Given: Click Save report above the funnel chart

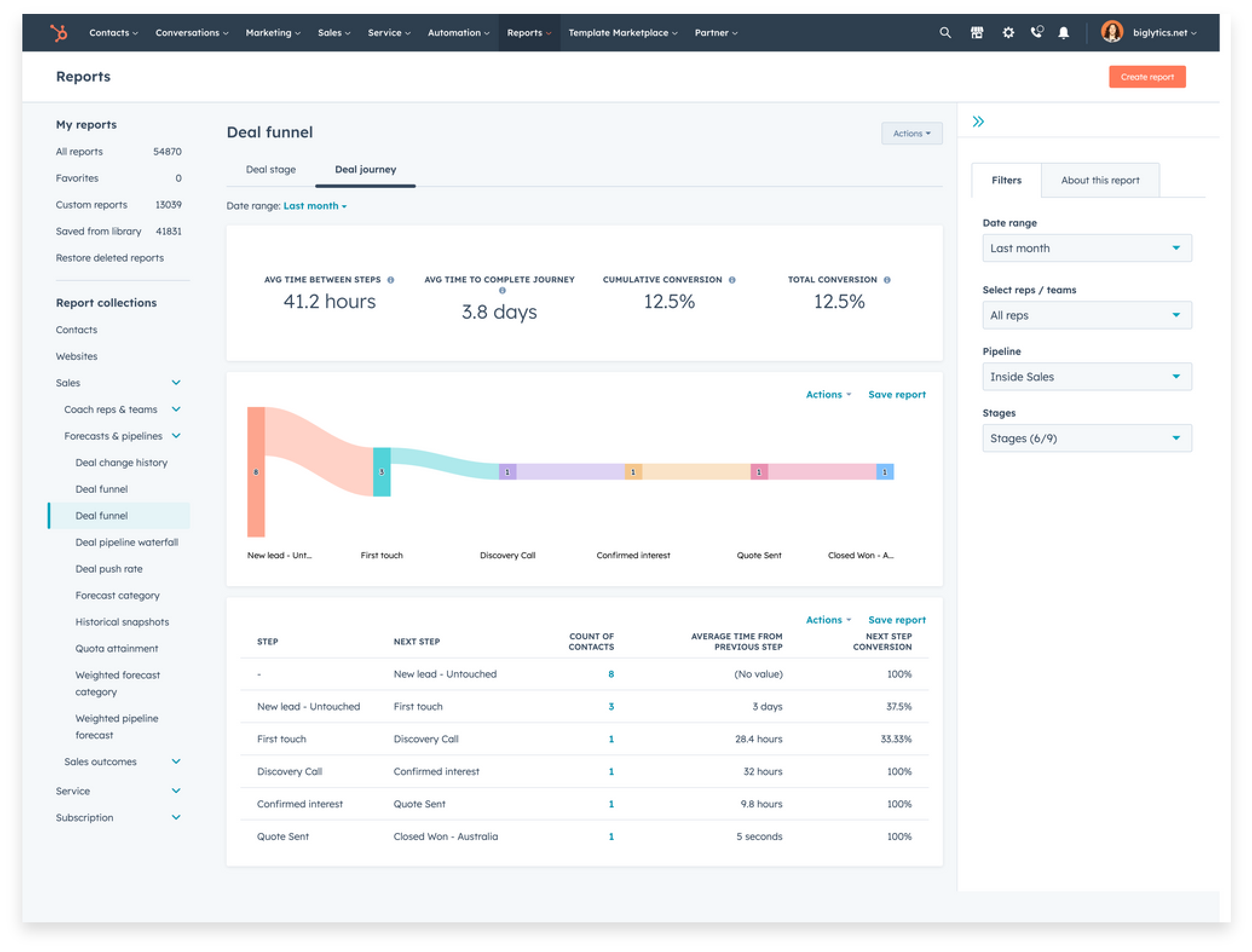Looking at the screenshot, I should pyautogui.click(x=896, y=394).
